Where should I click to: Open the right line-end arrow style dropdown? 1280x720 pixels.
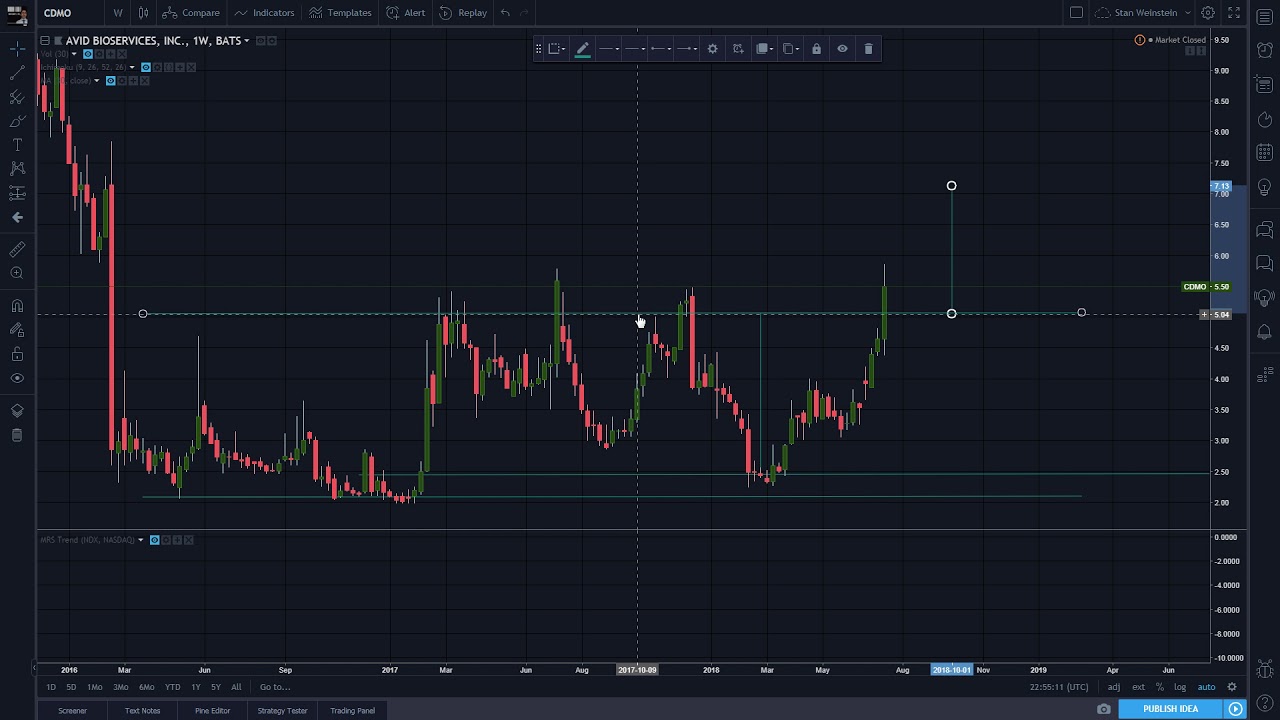(686, 48)
